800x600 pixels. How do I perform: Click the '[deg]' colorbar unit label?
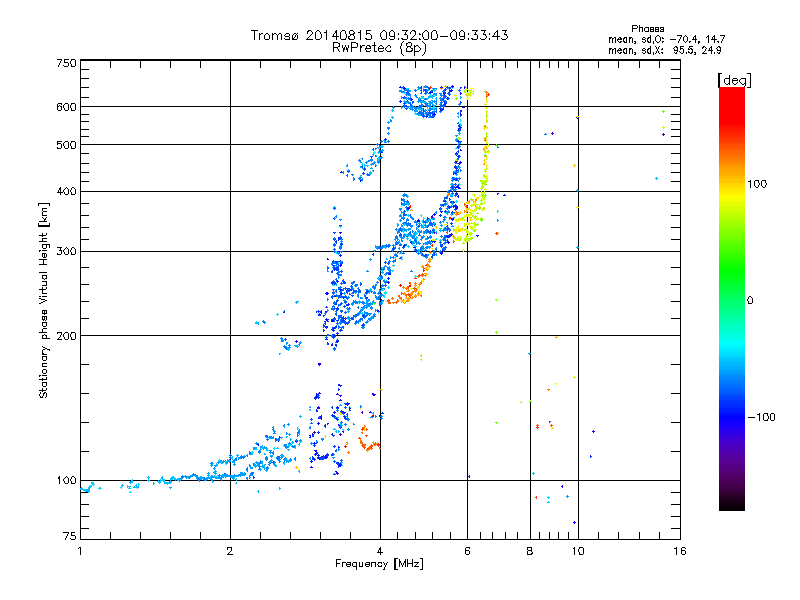(734, 81)
